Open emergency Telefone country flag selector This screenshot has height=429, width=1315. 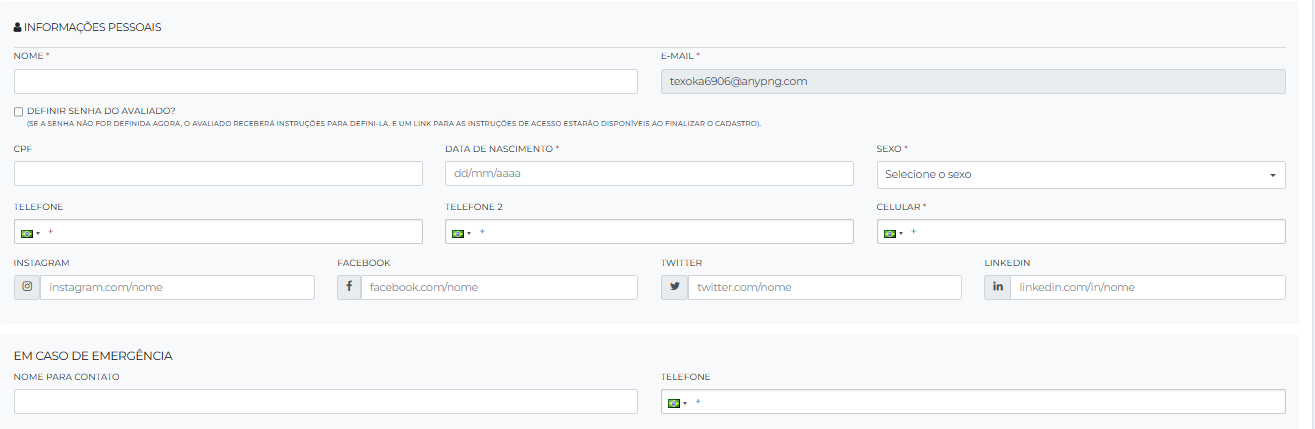point(677,403)
